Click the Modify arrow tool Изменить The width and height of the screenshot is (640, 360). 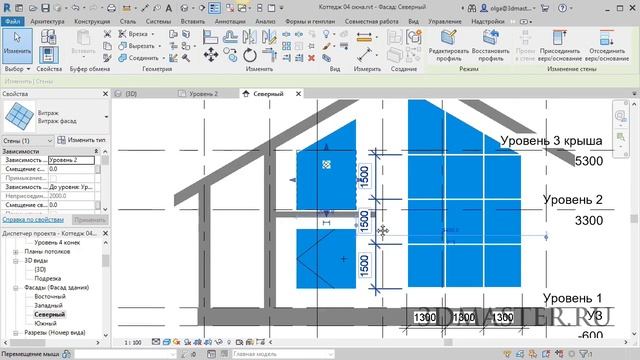point(17,45)
